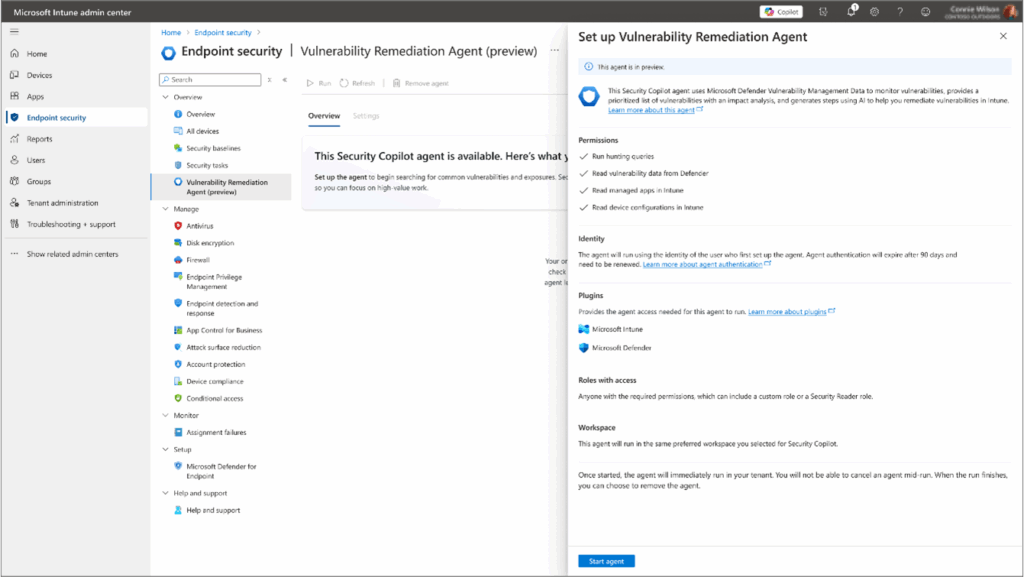1024x577 pixels.
Task: Open Antivirus policies
Action: (x=200, y=226)
